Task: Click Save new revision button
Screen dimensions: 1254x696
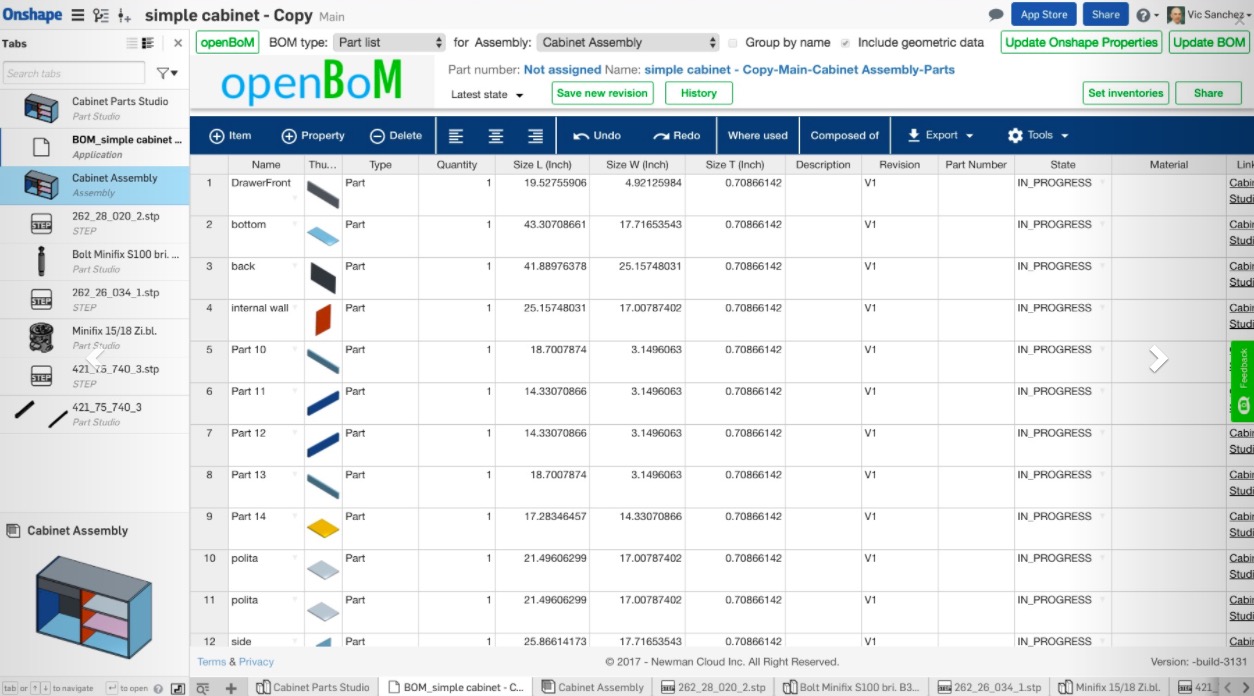Action: [x=602, y=93]
